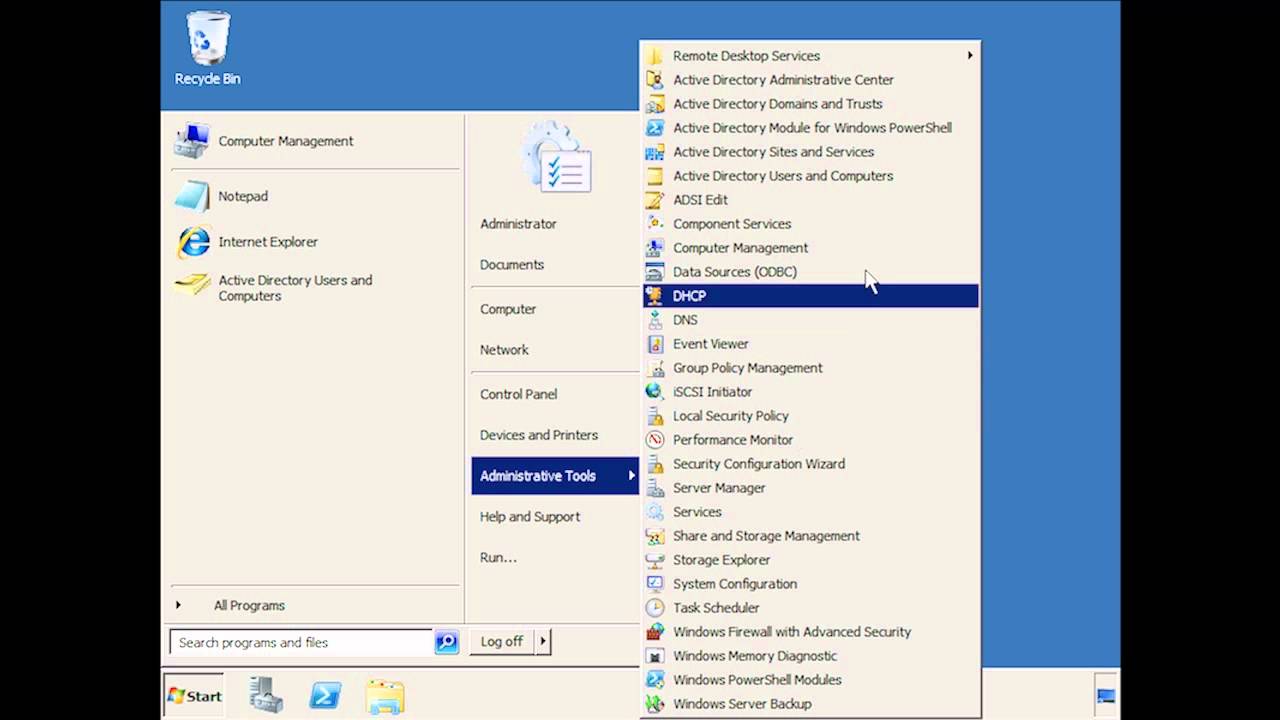Open the Recycle Bin desktop icon

coord(207,48)
